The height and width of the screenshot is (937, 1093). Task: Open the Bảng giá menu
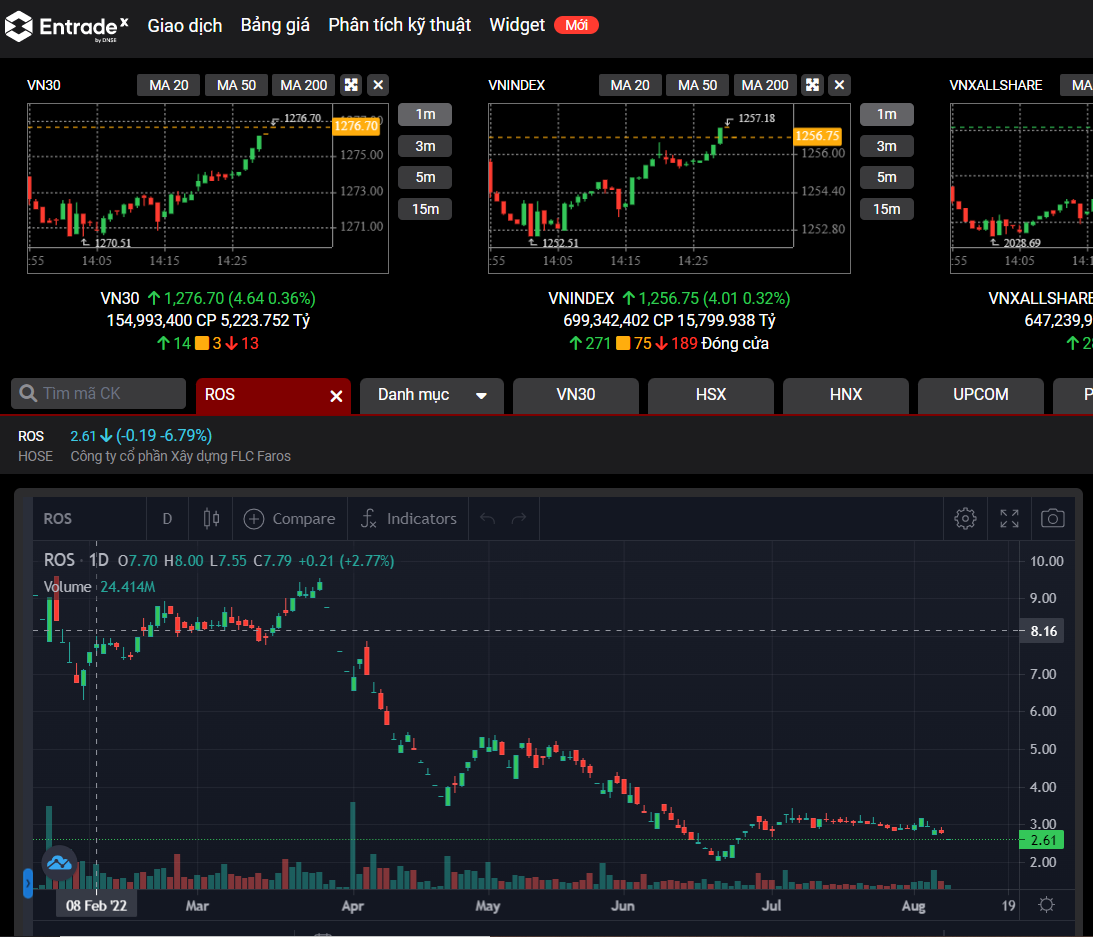coord(275,25)
